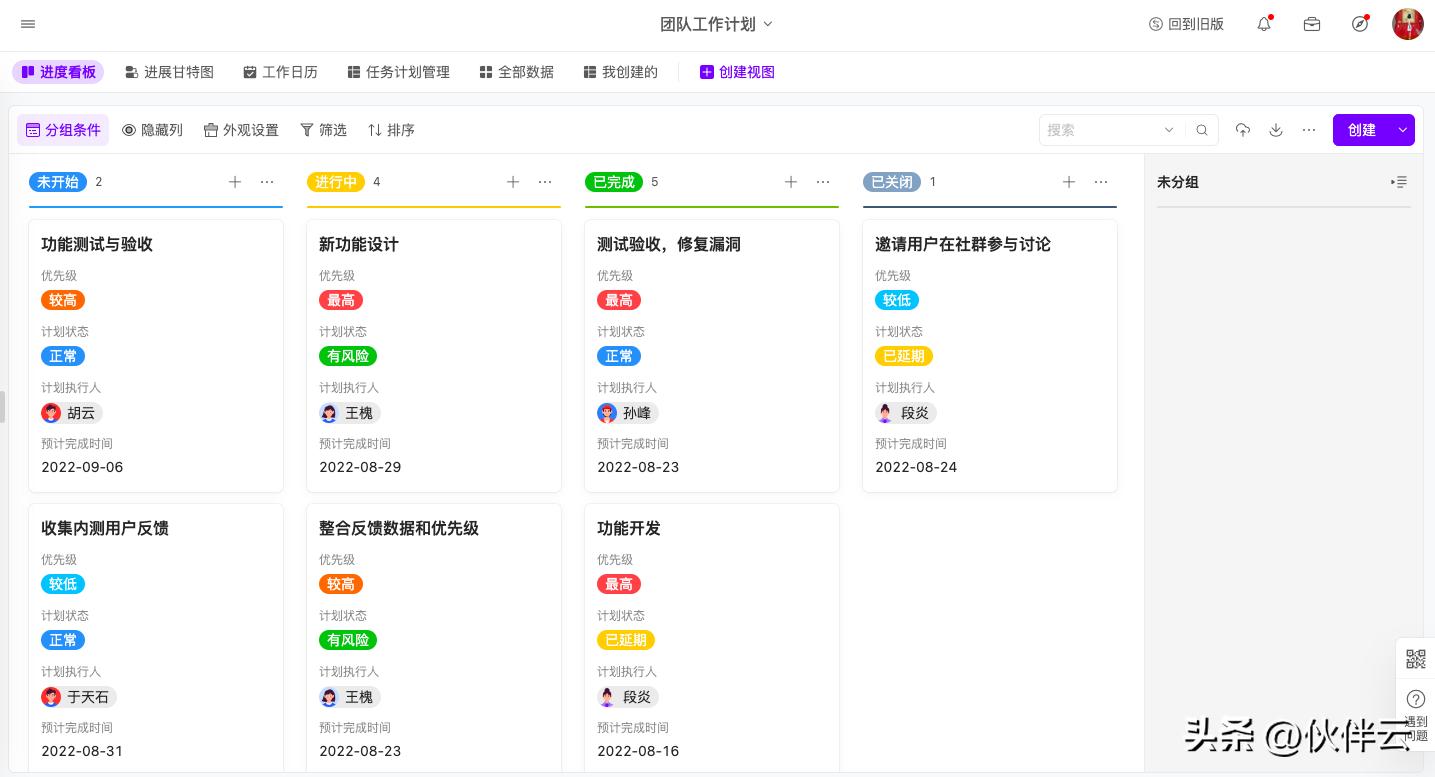1435x777 pixels.
Task: Click the cloud upload import icon
Action: pos(1242,130)
